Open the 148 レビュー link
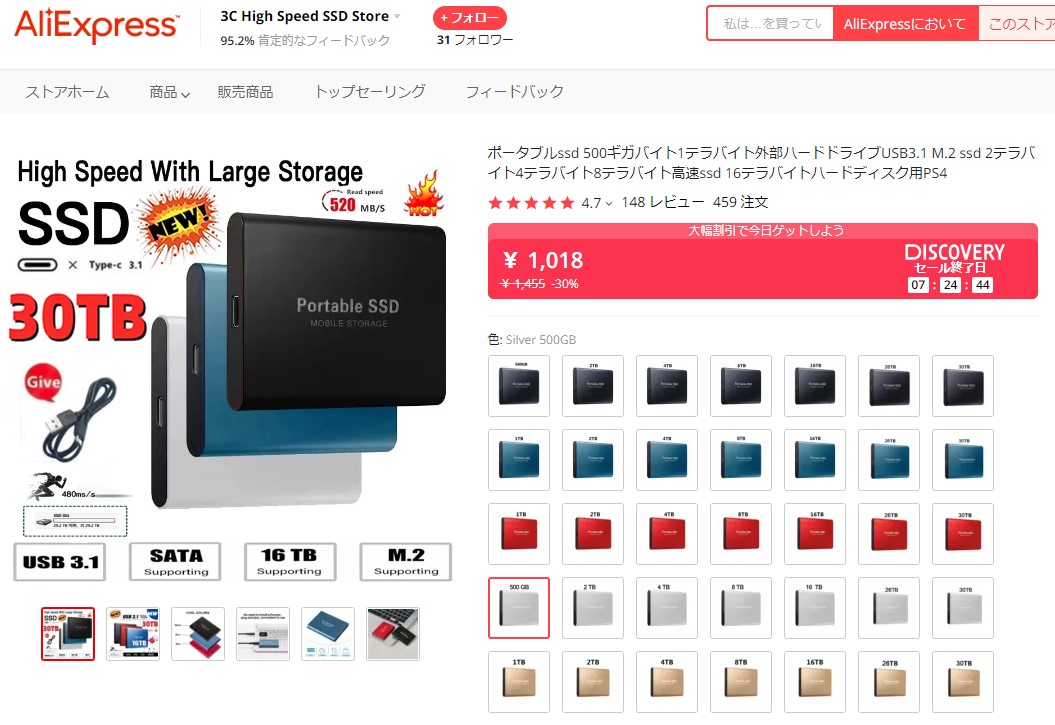 pyautogui.click(x=663, y=202)
